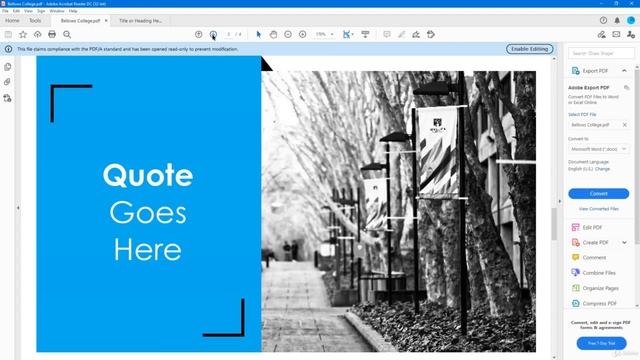Open the View menu

point(28,11)
